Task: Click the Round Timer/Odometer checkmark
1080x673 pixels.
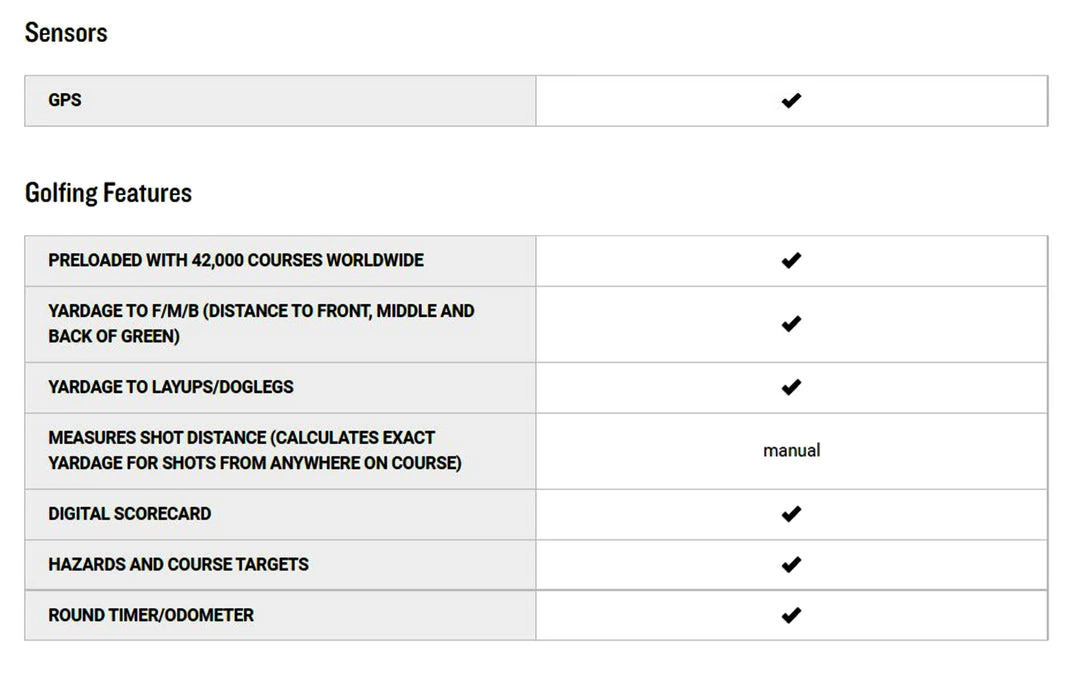Action: coord(791,615)
